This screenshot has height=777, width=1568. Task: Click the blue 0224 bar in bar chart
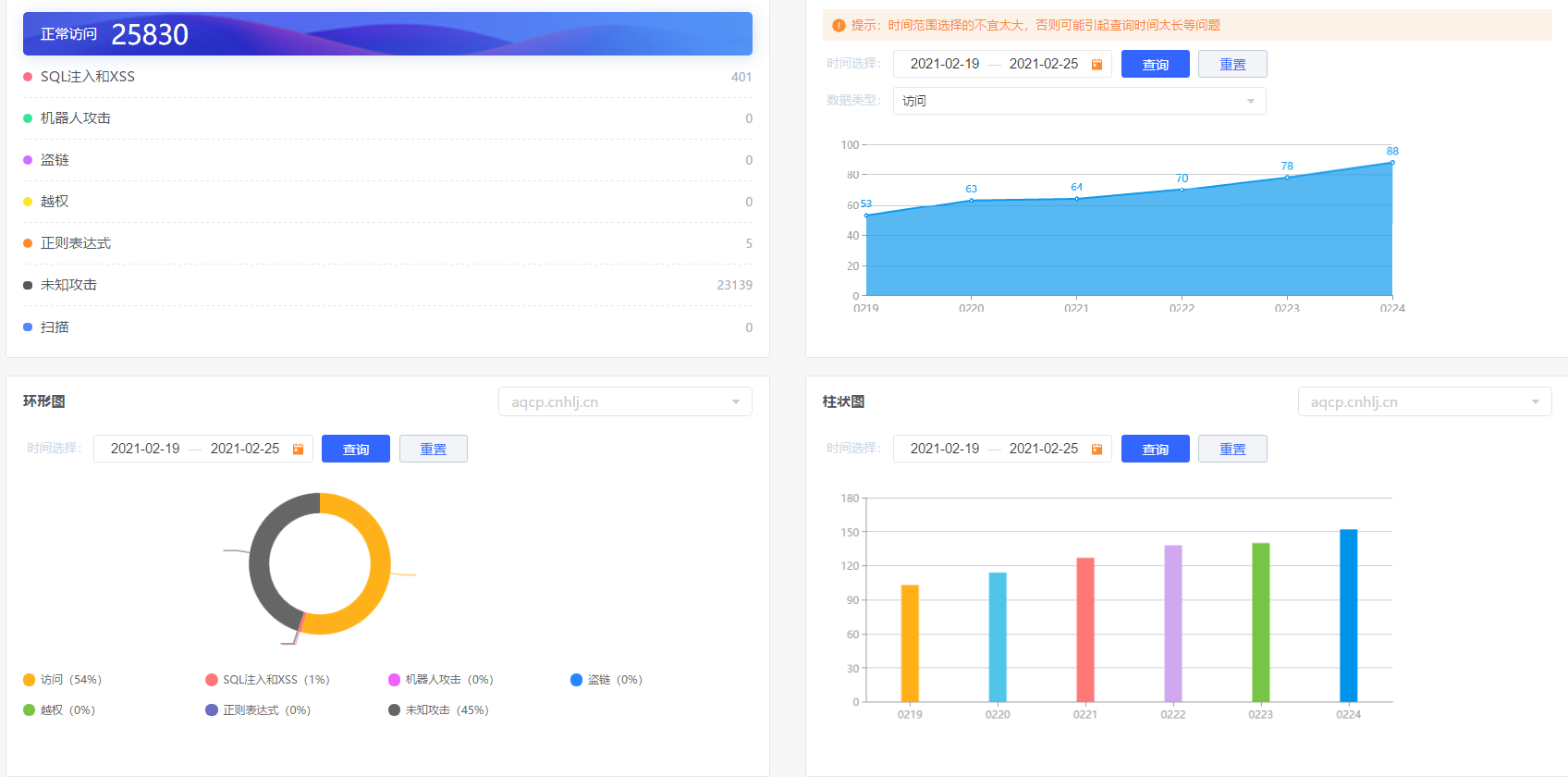tap(1348, 615)
